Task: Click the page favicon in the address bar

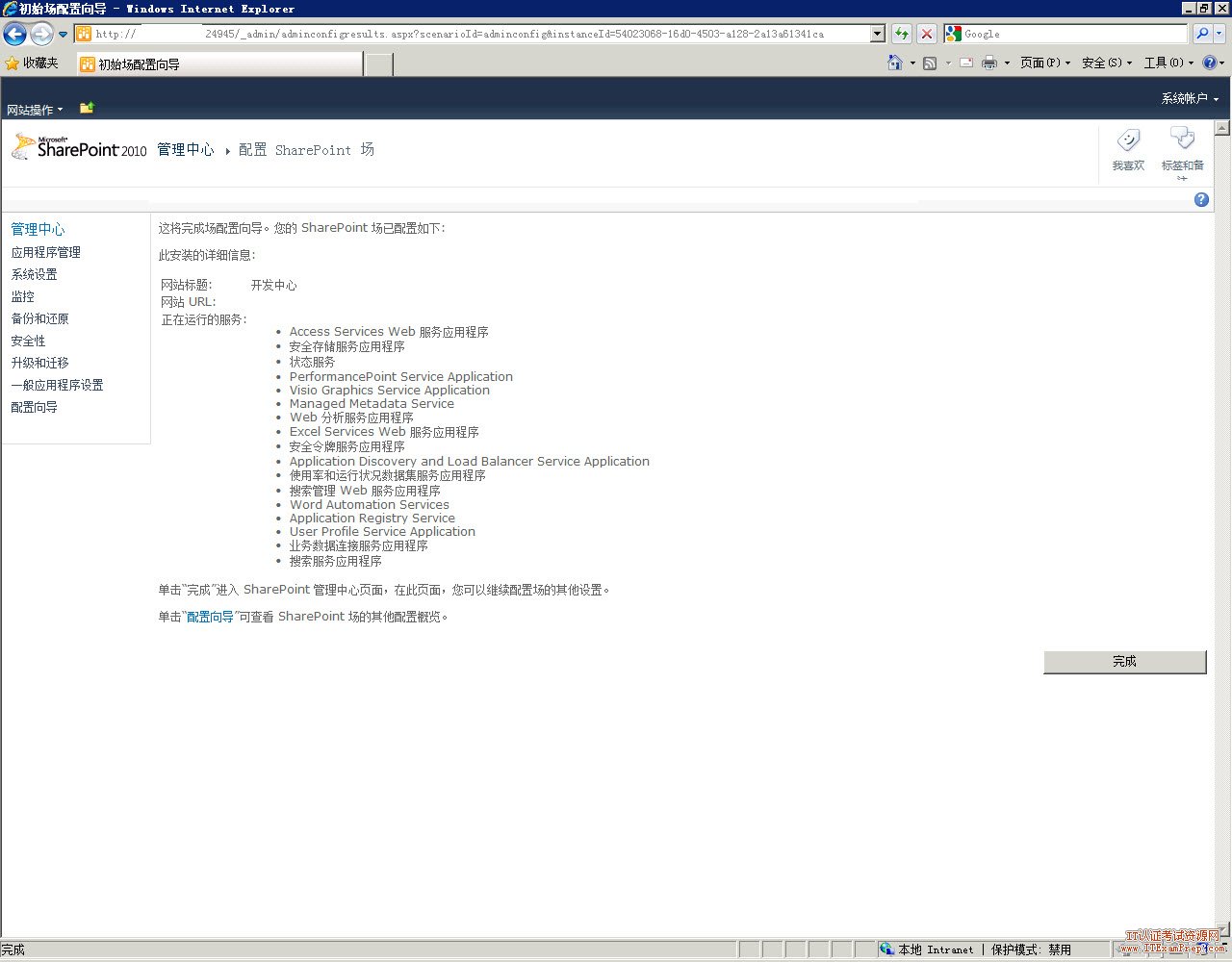Action: [84, 34]
